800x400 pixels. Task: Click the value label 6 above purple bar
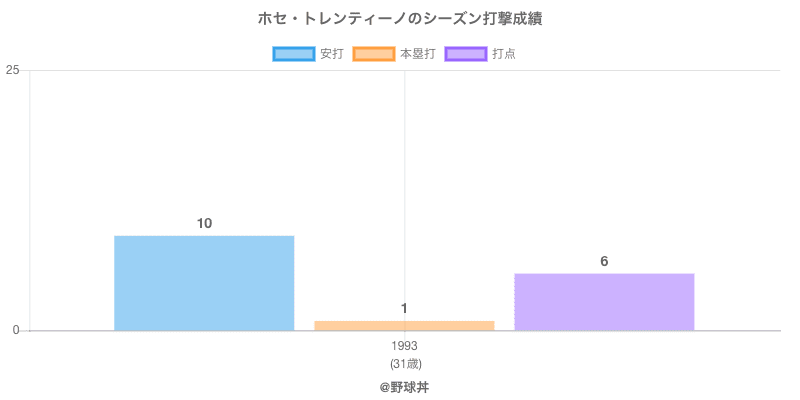tap(604, 261)
